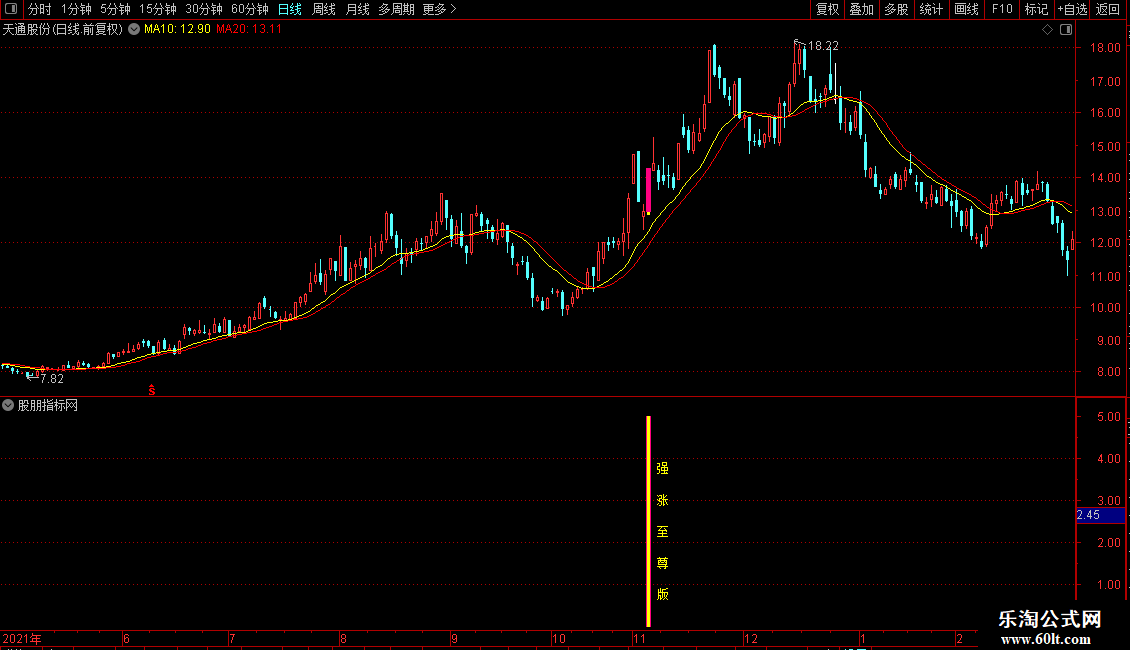Open F10 company info
The width and height of the screenshot is (1130, 650).
pos(1002,9)
